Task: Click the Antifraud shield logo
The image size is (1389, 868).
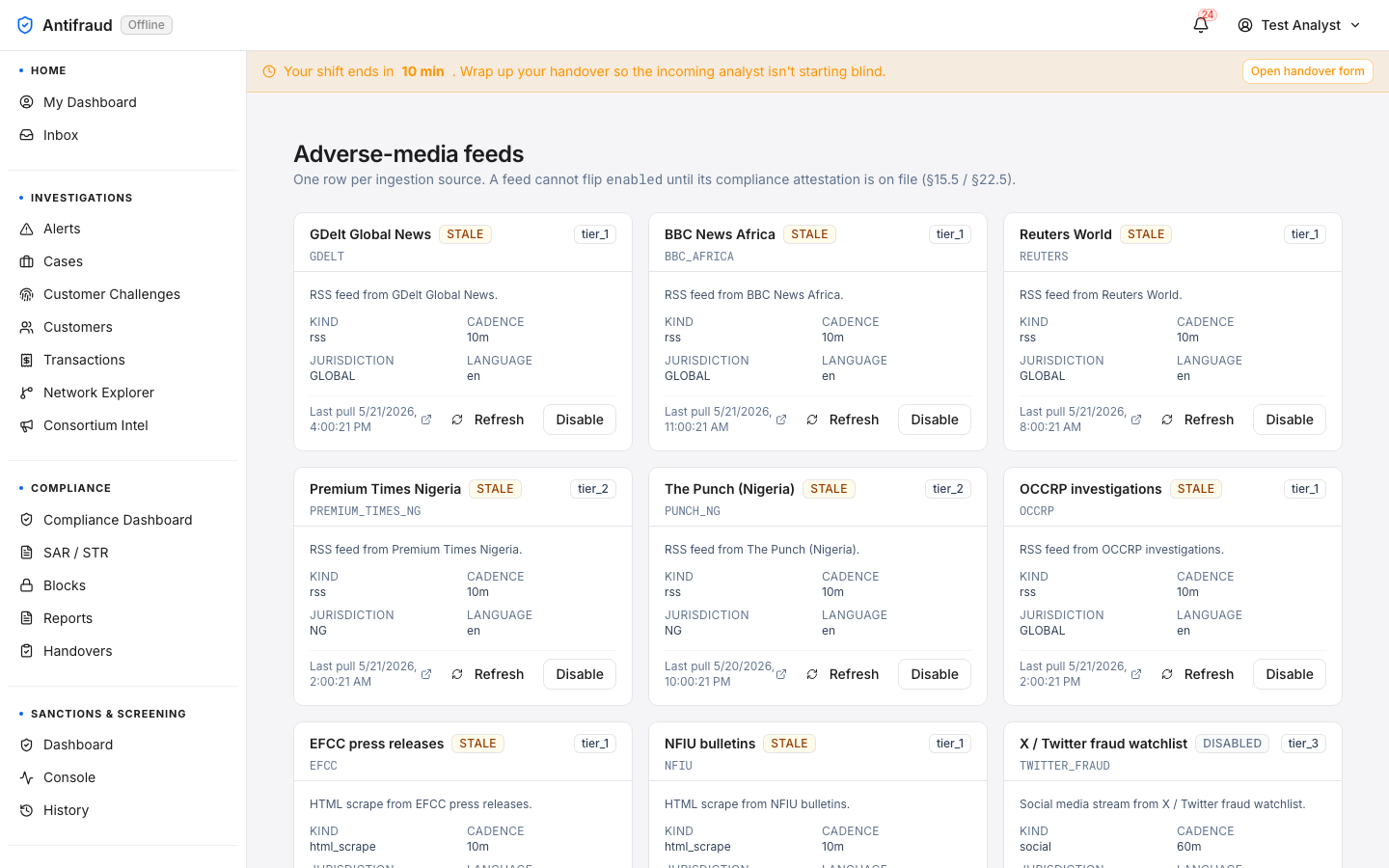Action: [25, 25]
